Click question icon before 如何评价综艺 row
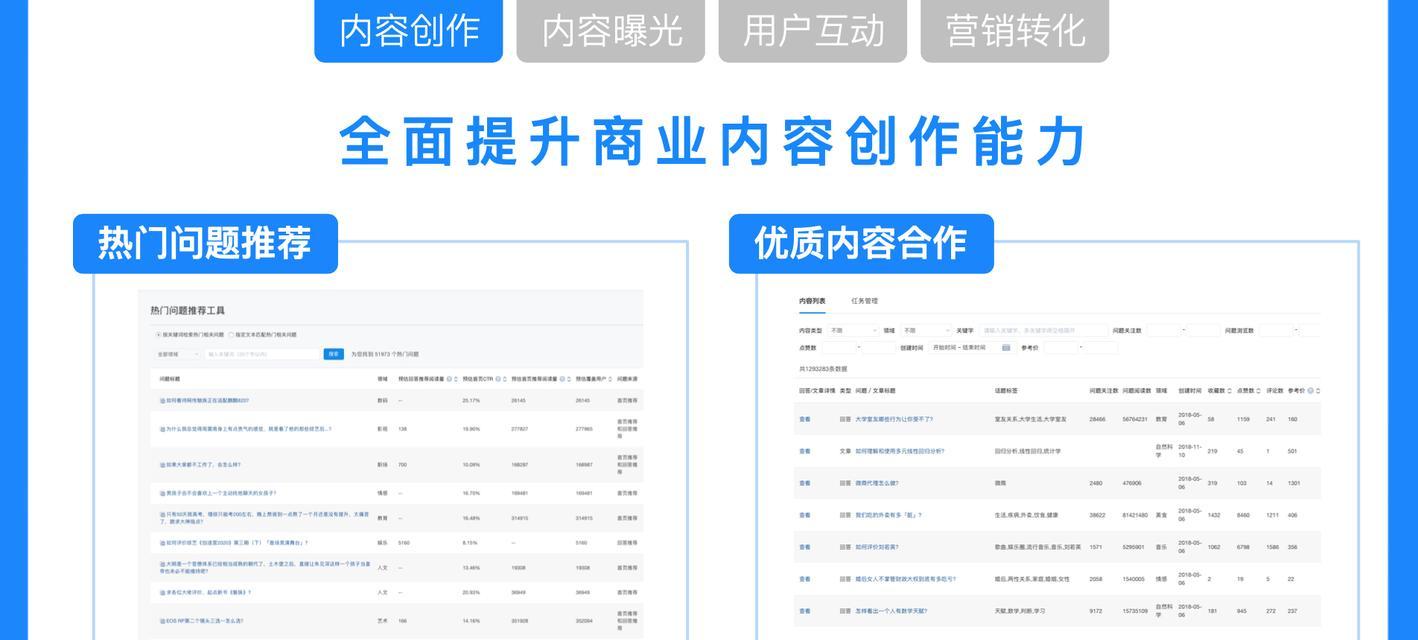The height and width of the screenshot is (640, 1418). pyautogui.click(x=162, y=543)
